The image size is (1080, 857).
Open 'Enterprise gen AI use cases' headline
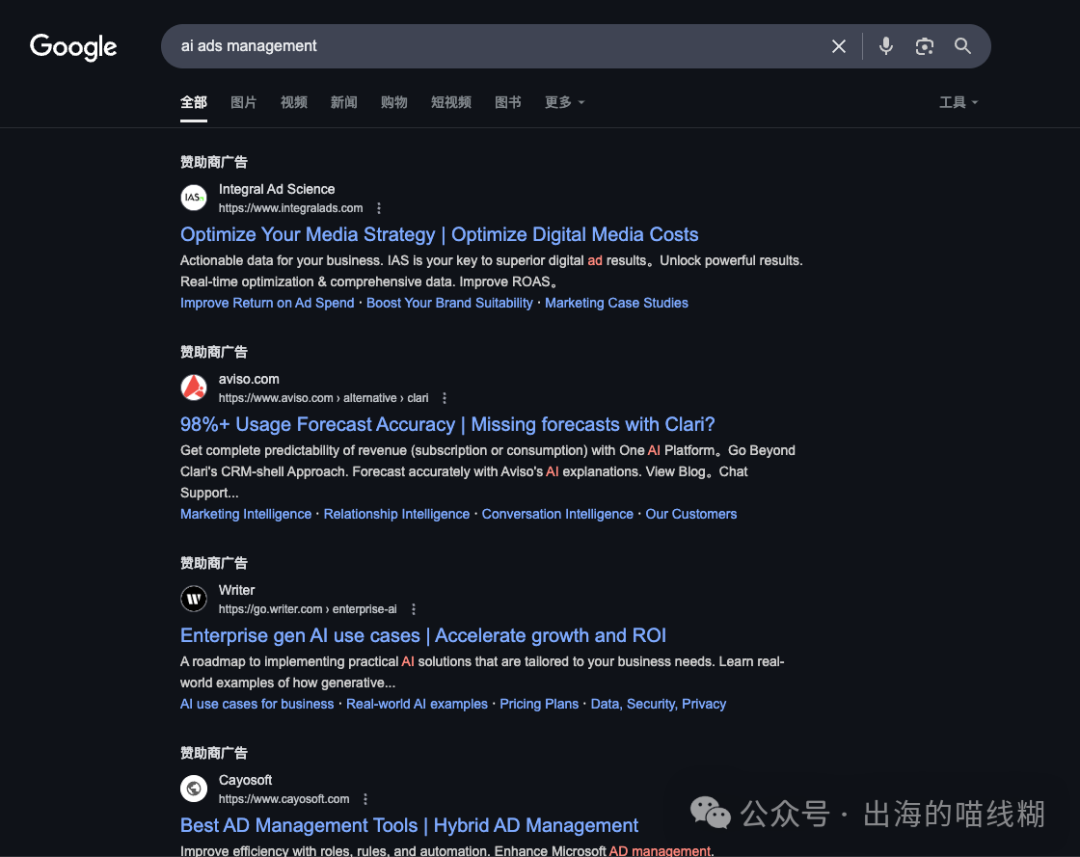[423, 635]
